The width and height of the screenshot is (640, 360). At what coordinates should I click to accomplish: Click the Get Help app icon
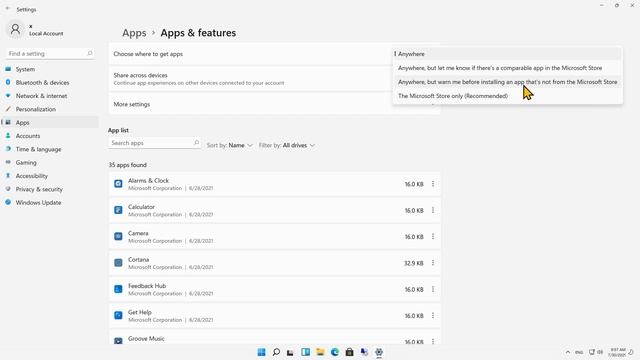point(118,316)
